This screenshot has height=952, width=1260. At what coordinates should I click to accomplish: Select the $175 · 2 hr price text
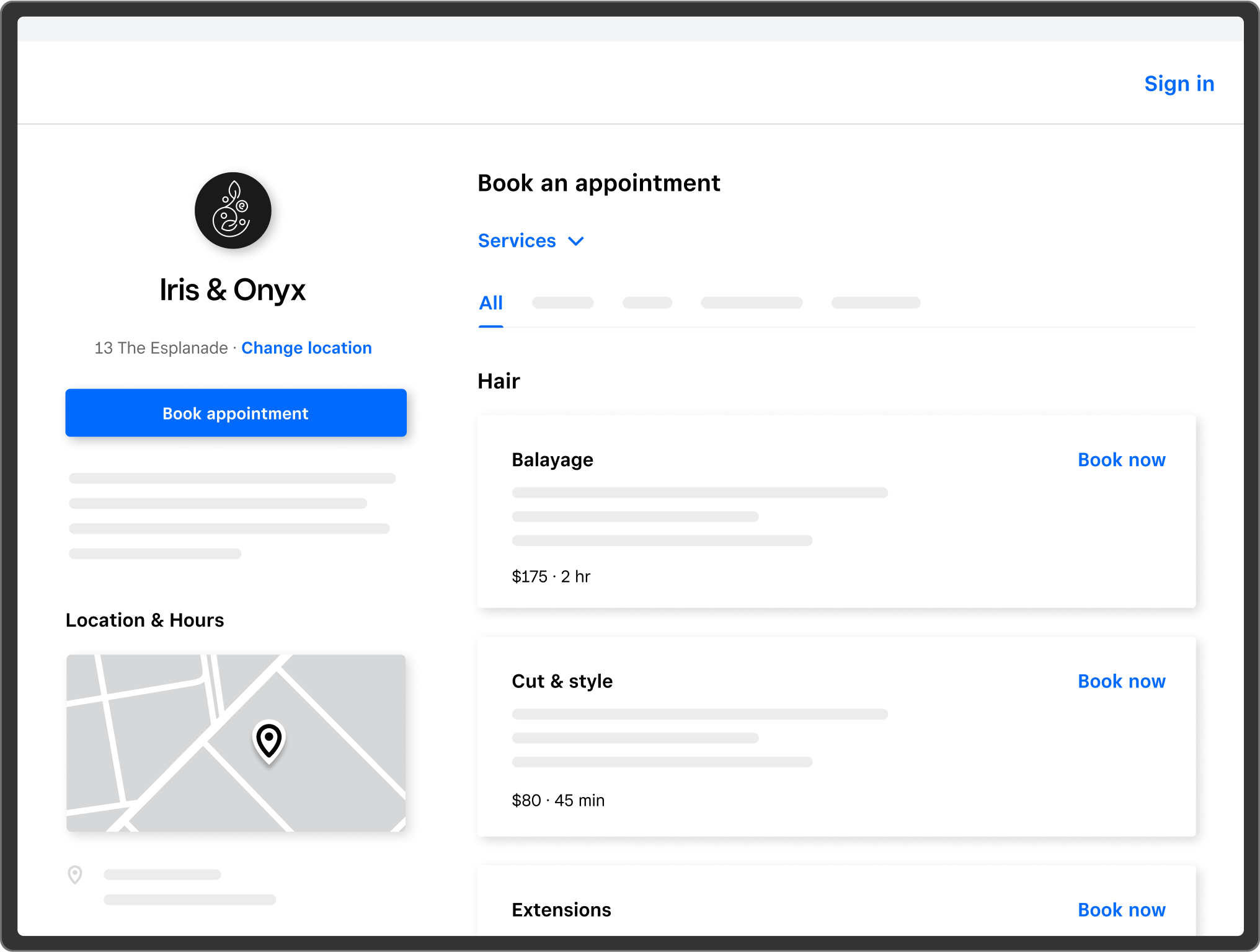tap(551, 576)
